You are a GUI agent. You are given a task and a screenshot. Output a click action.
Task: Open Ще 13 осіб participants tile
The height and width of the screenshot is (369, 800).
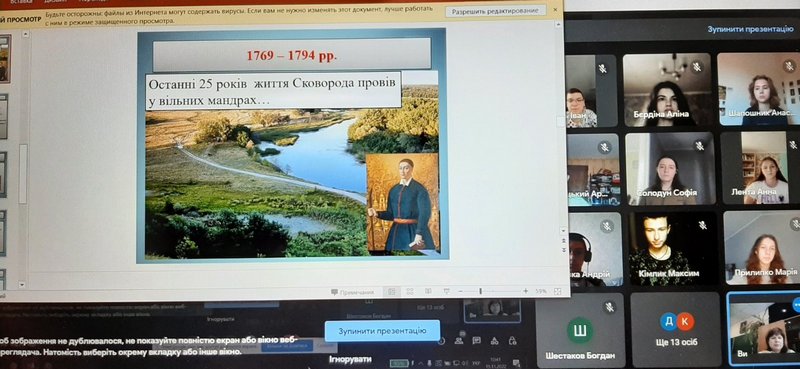pos(677,330)
